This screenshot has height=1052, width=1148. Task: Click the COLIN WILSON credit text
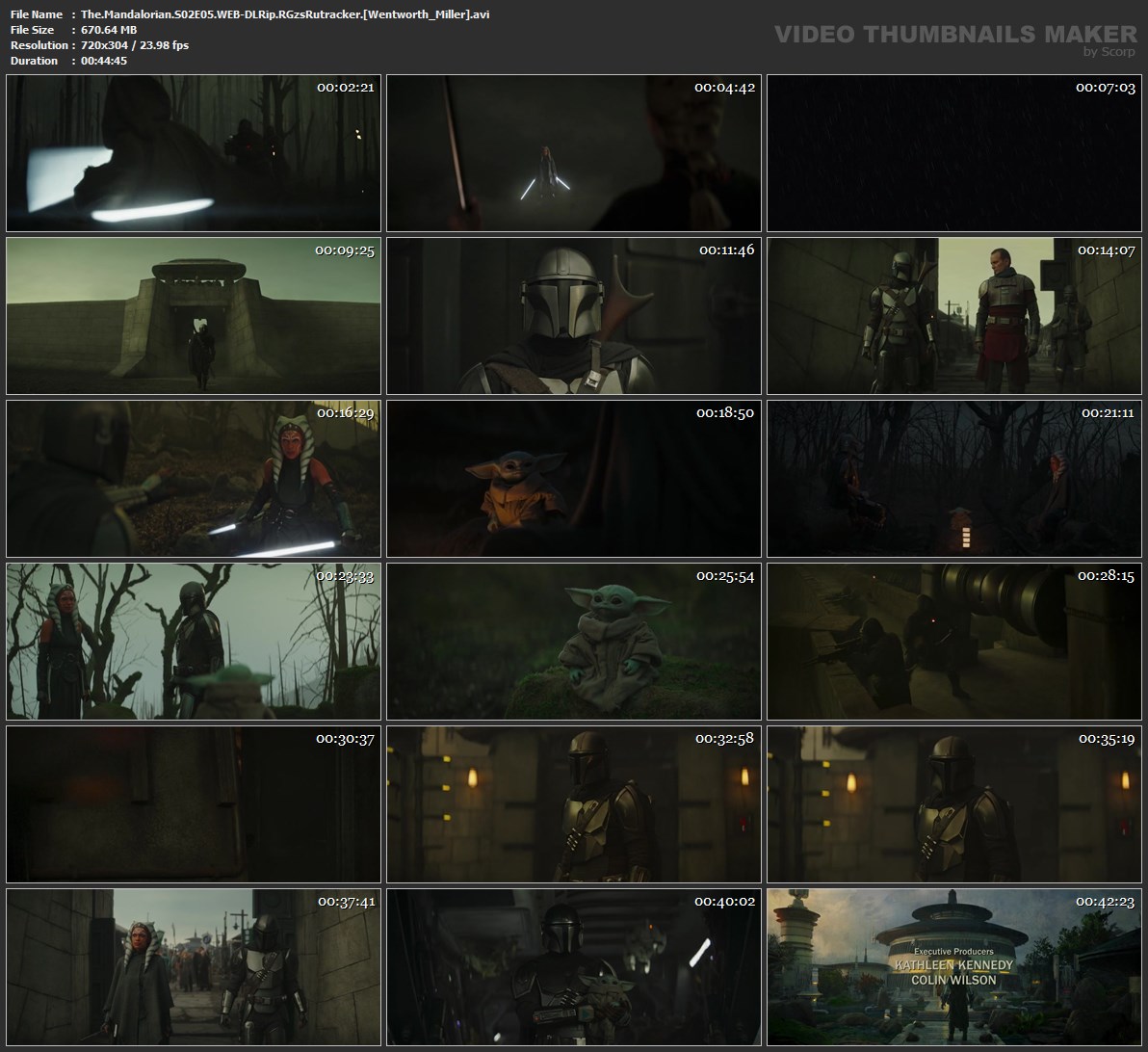click(x=954, y=980)
